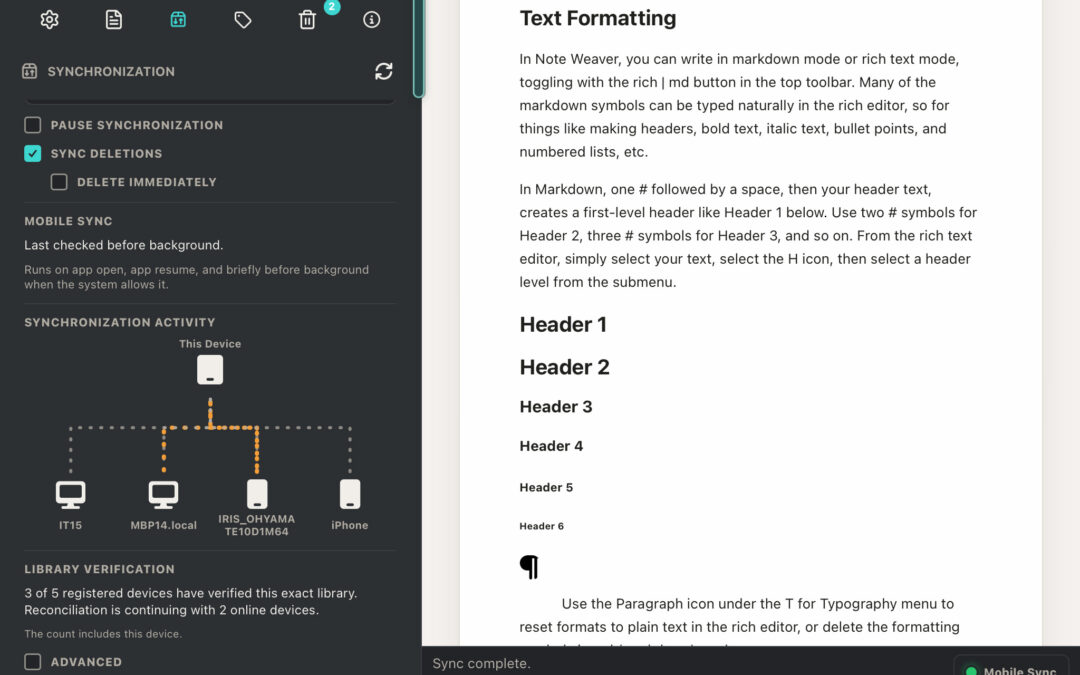Image resolution: width=1080 pixels, height=675 pixels.
Task: Click 'Runs on app open' description text
Action: pos(196,277)
